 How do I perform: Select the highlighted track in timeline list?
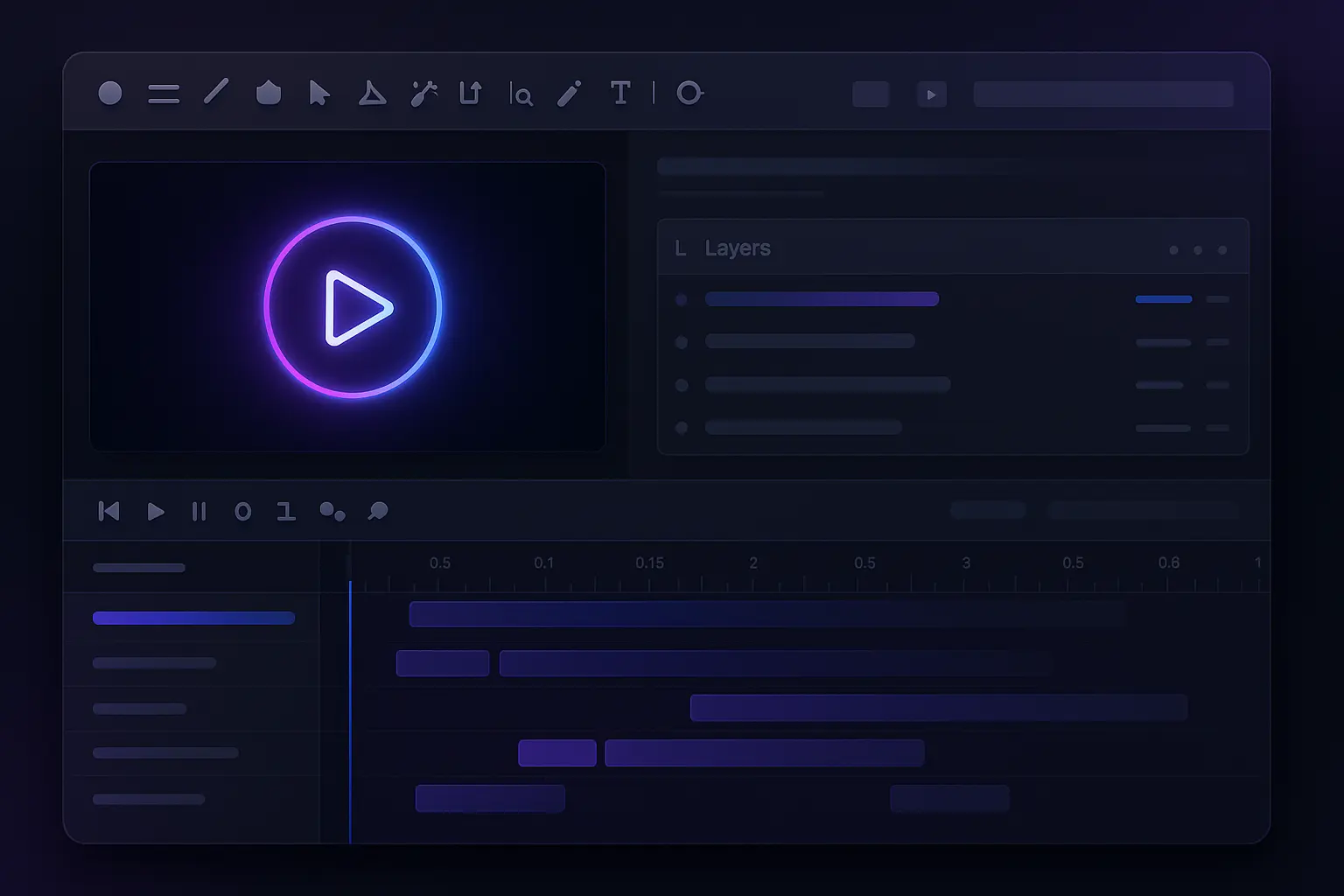point(193,619)
